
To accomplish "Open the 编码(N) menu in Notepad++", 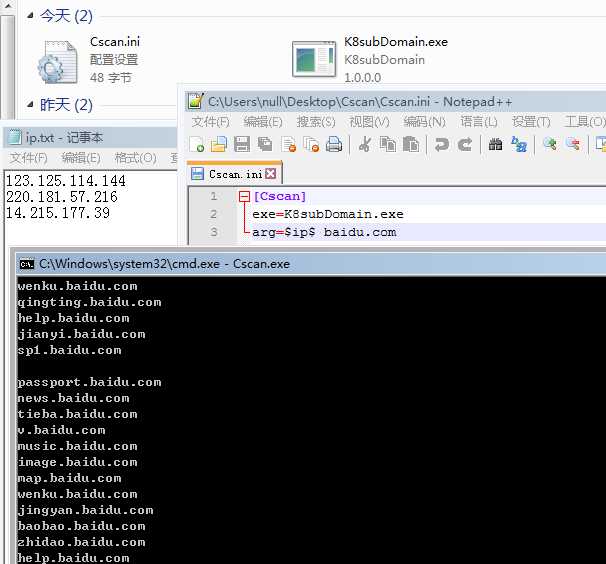I will click(424, 122).
